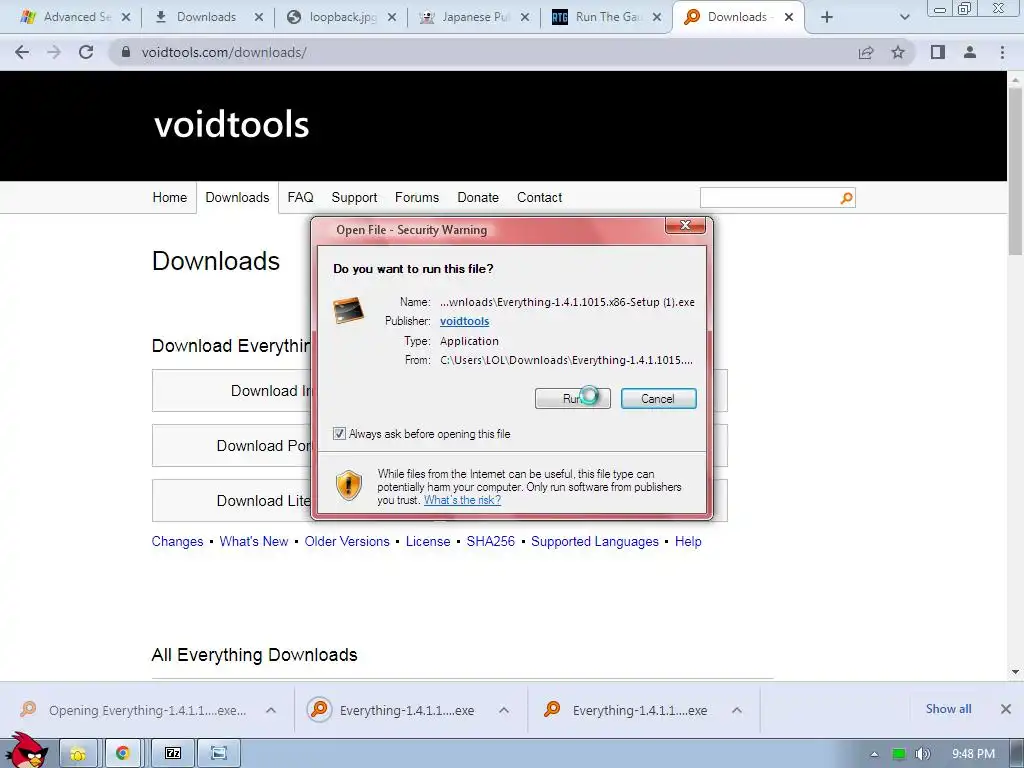
Task: Open the Support navigation item
Action: click(354, 197)
